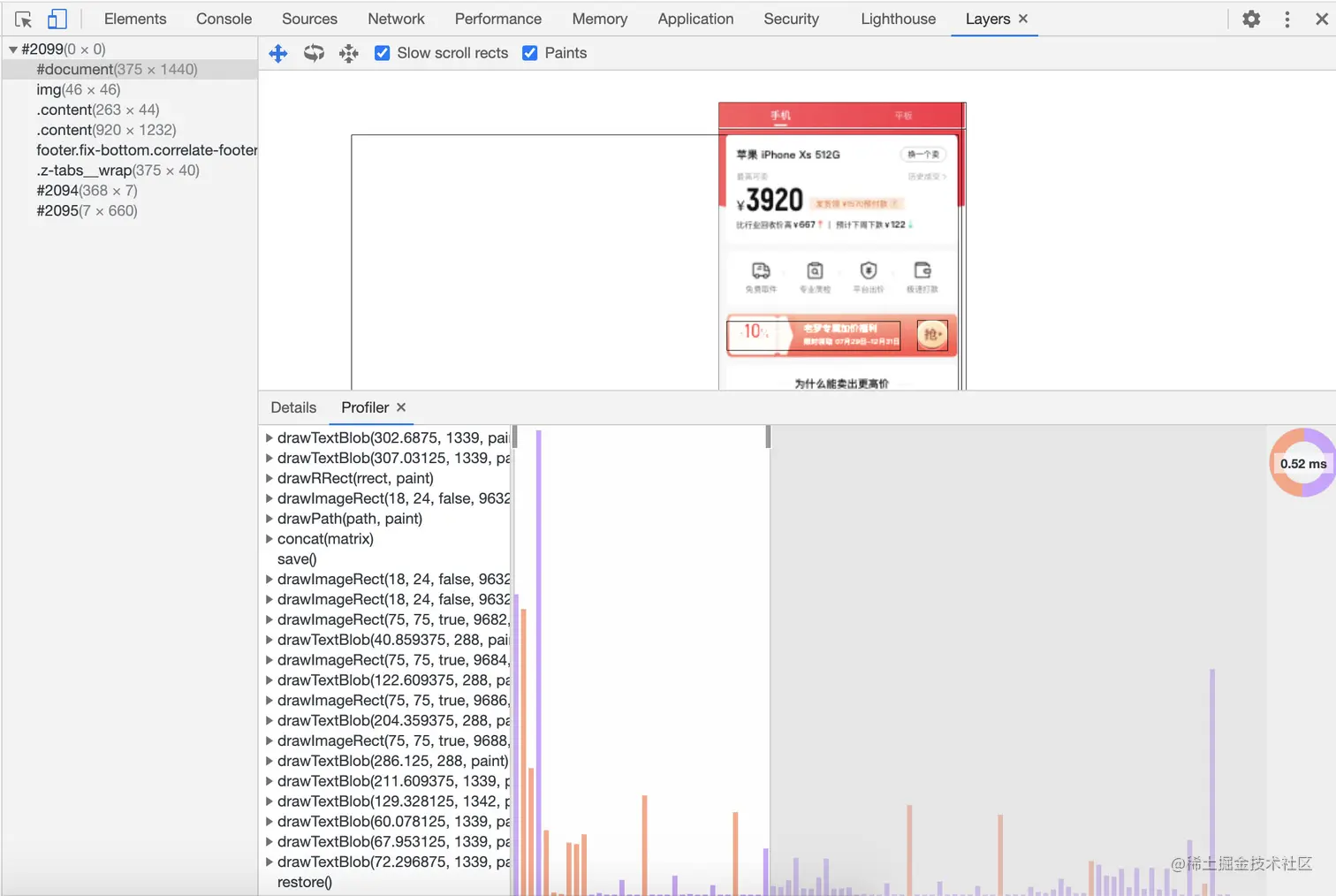Select the img(46 × 46) layer
Image resolution: width=1336 pixels, height=896 pixels.
130,89
